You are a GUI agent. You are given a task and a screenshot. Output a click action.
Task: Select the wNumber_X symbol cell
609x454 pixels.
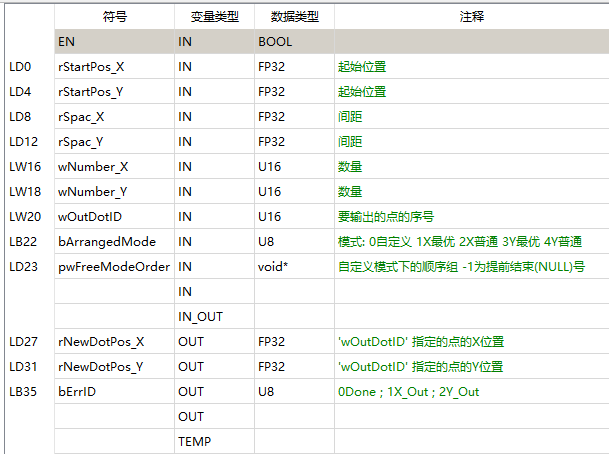coord(115,166)
